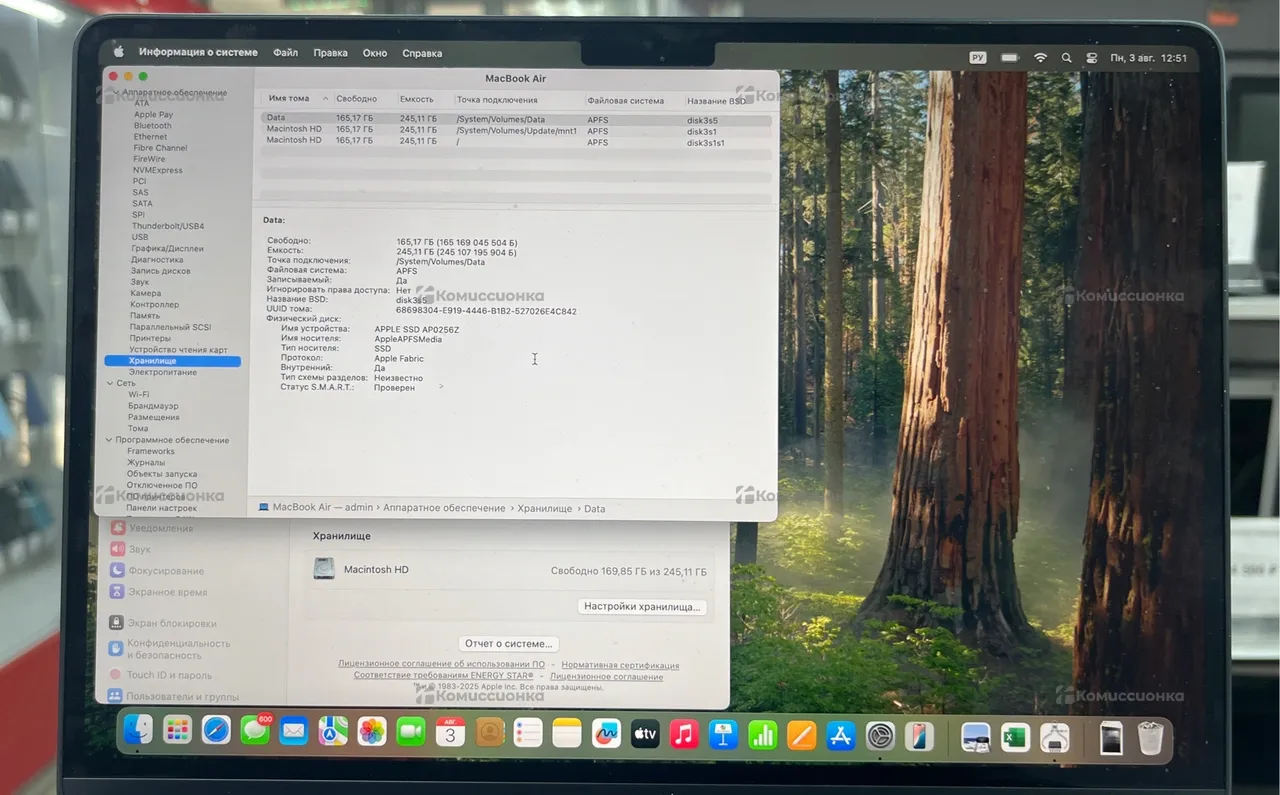The width and height of the screenshot is (1280, 795).
Task: Launch Music from the Dock
Action: [684, 735]
